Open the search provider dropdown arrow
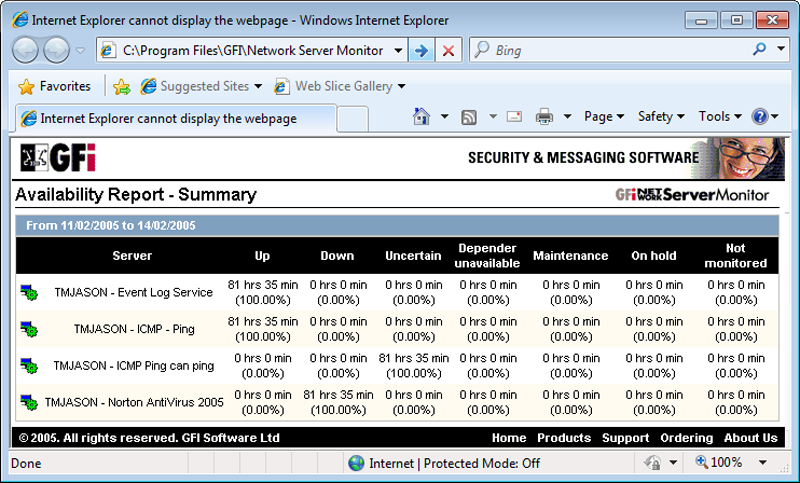800x483 pixels. pyautogui.click(x=781, y=49)
